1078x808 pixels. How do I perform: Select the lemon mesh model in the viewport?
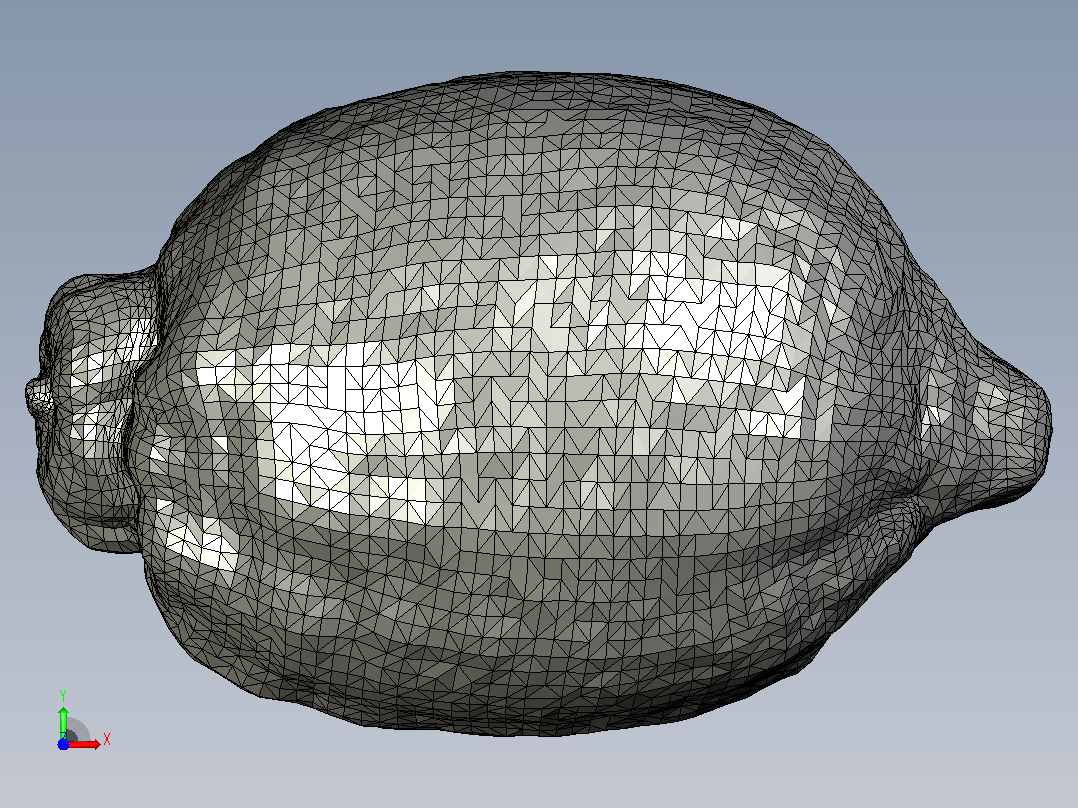pos(538,404)
